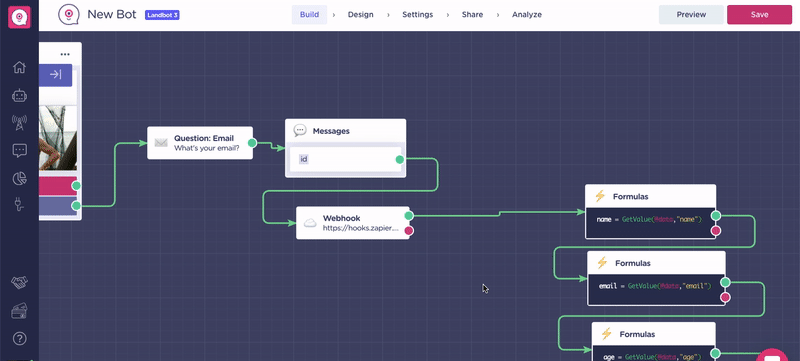Click the Landbot 3 badge

(162, 15)
